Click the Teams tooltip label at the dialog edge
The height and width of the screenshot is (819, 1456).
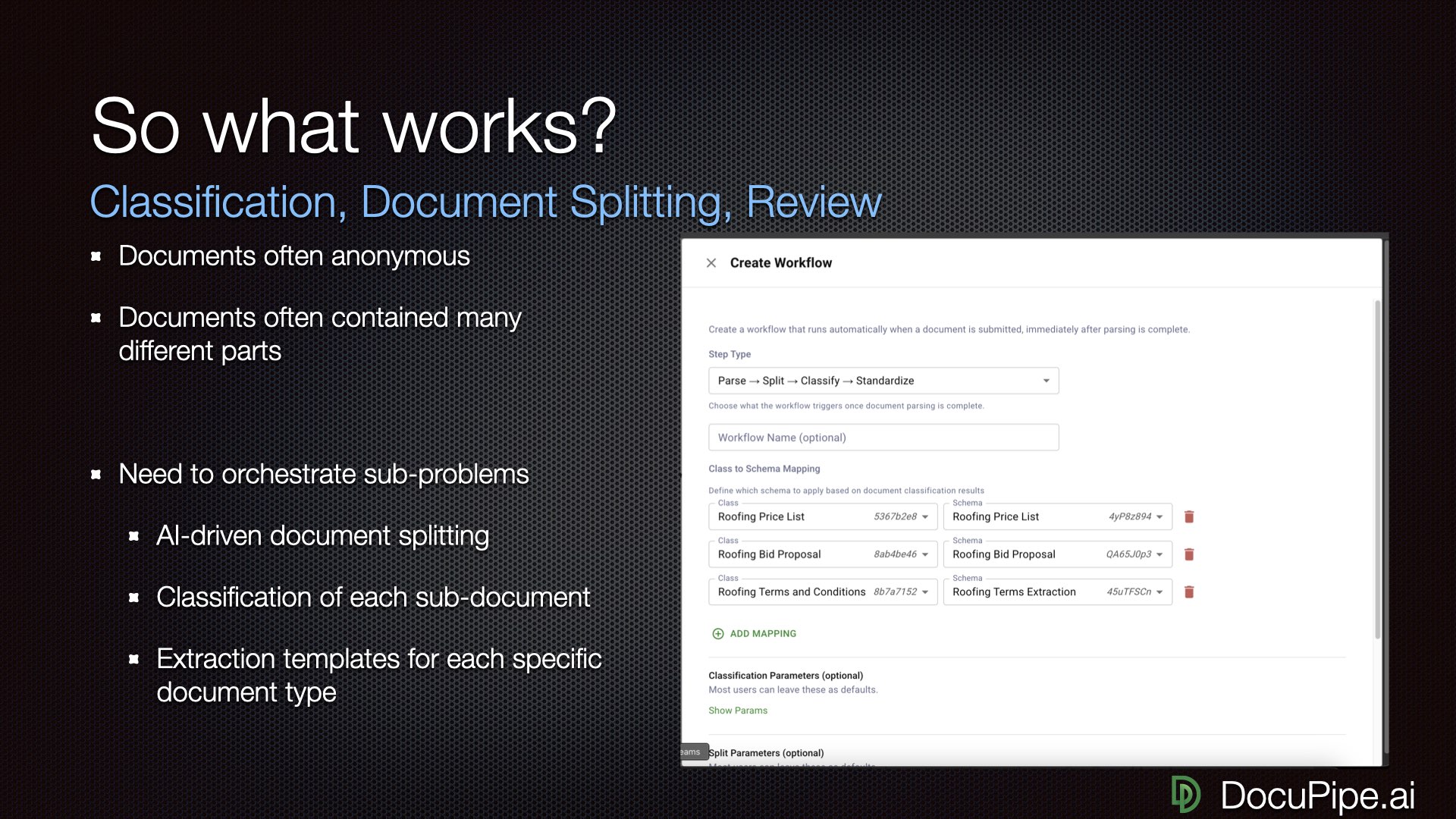click(x=692, y=752)
